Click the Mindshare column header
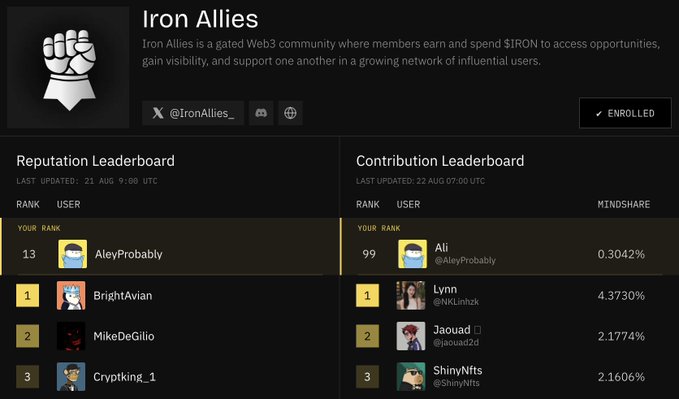The height and width of the screenshot is (399, 679). point(624,204)
